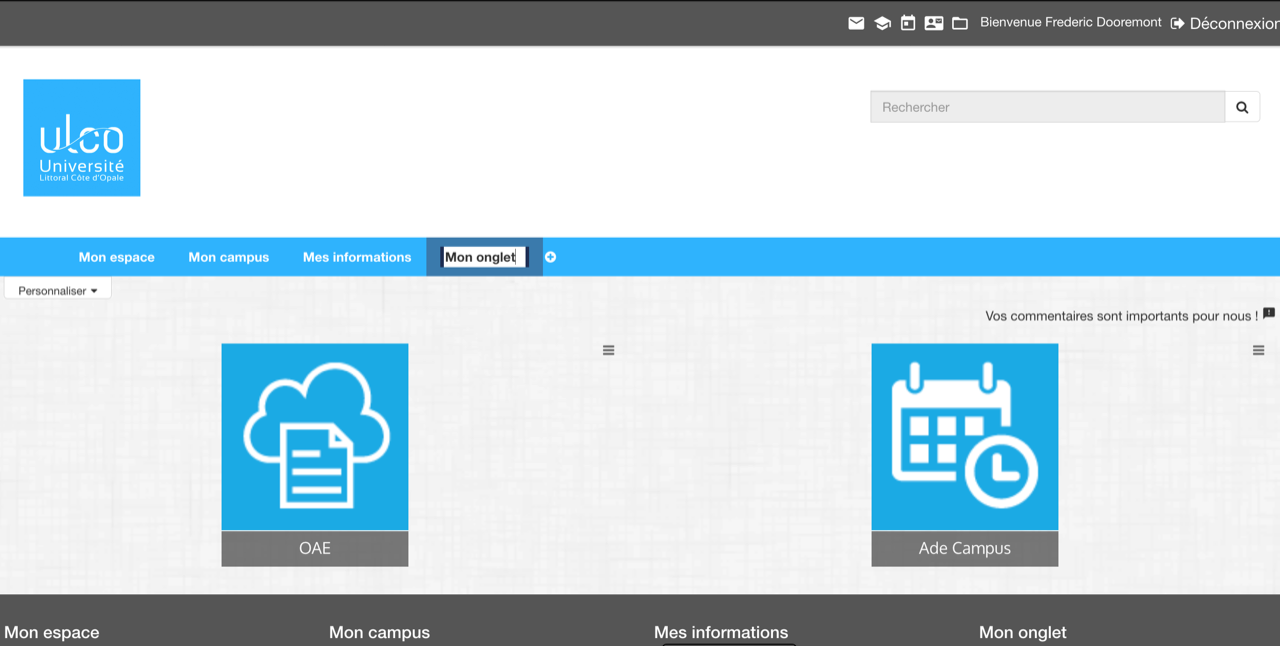The image size is (1280, 646).
Task: Add a new tab with plus icon
Action: click(x=550, y=257)
